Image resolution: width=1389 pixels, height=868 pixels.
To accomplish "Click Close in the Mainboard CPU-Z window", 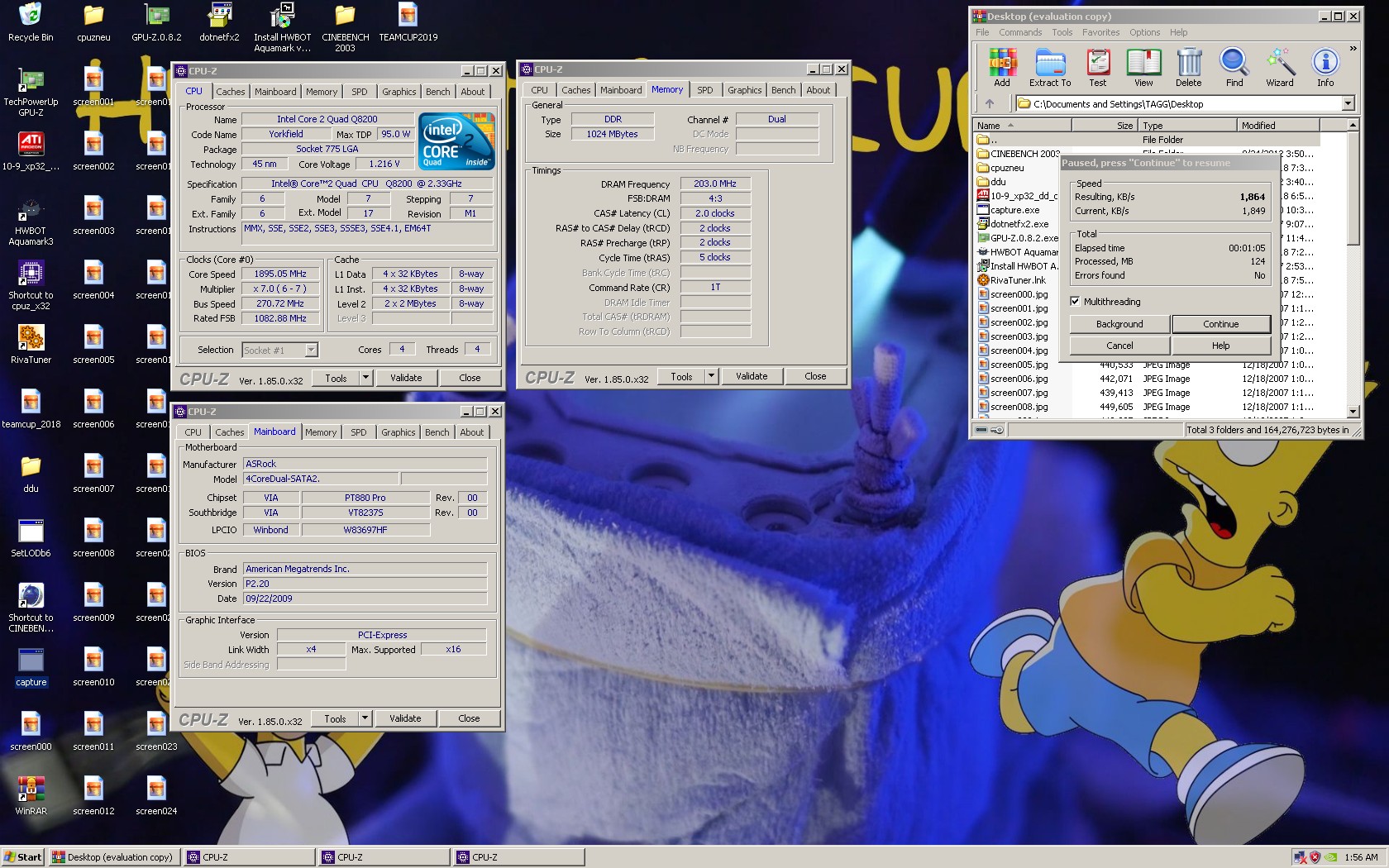I will 469,718.
